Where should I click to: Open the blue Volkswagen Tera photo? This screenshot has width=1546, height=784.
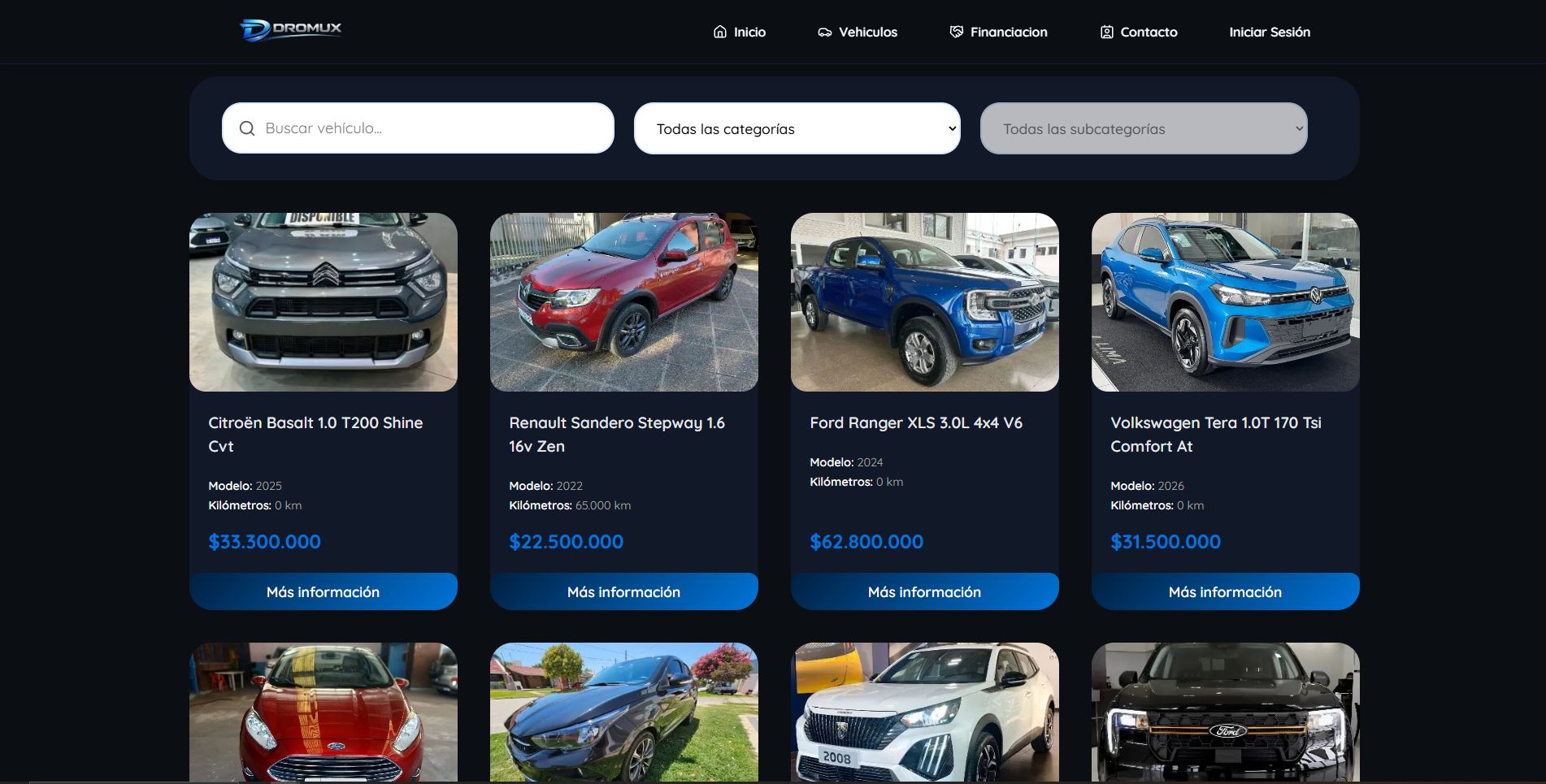coord(1225,302)
